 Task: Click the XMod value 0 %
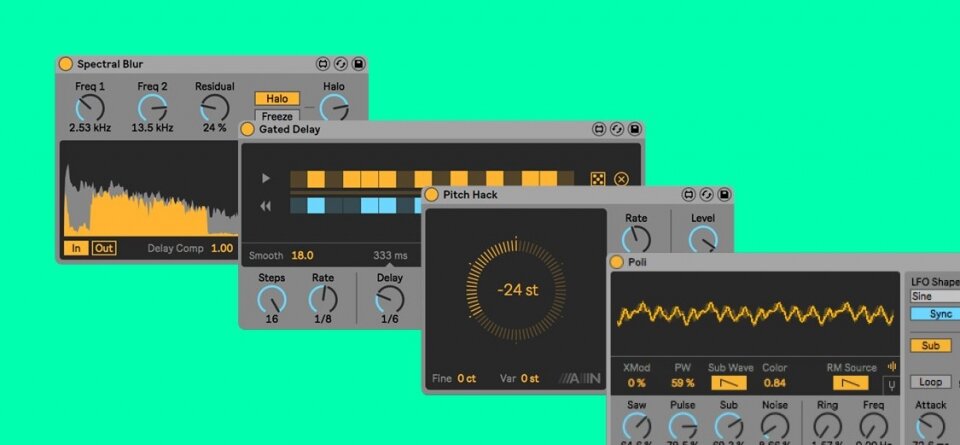pos(637,383)
